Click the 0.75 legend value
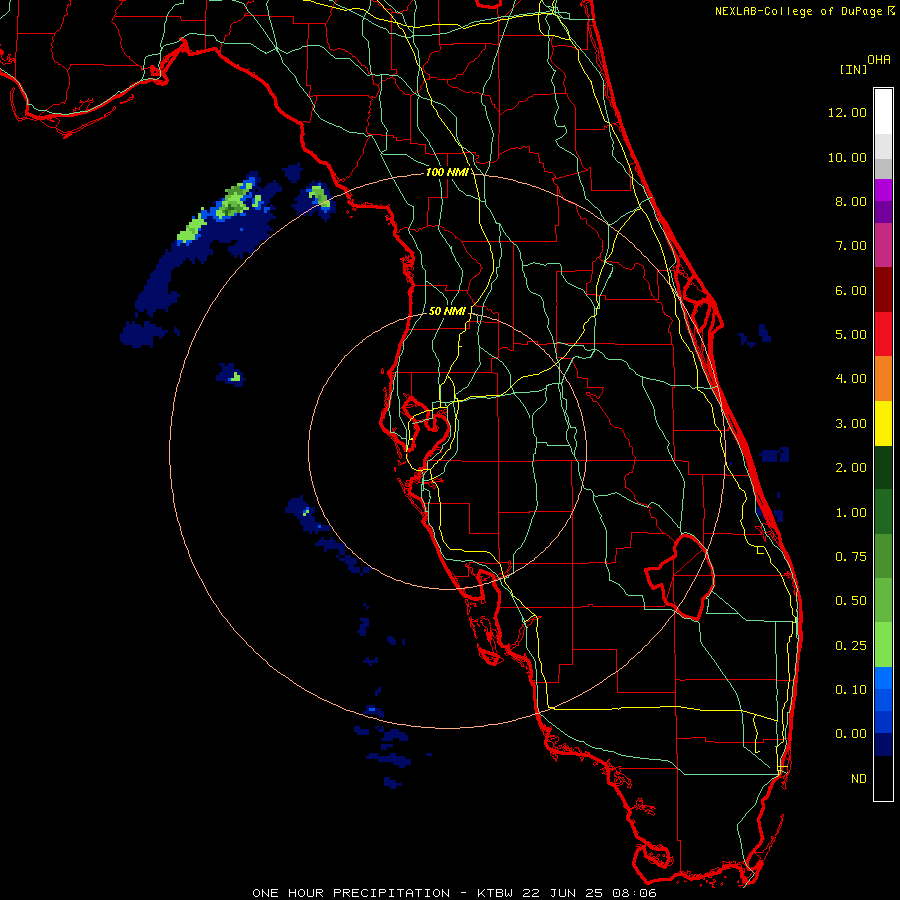This screenshot has width=900, height=900. pos(851,557)
